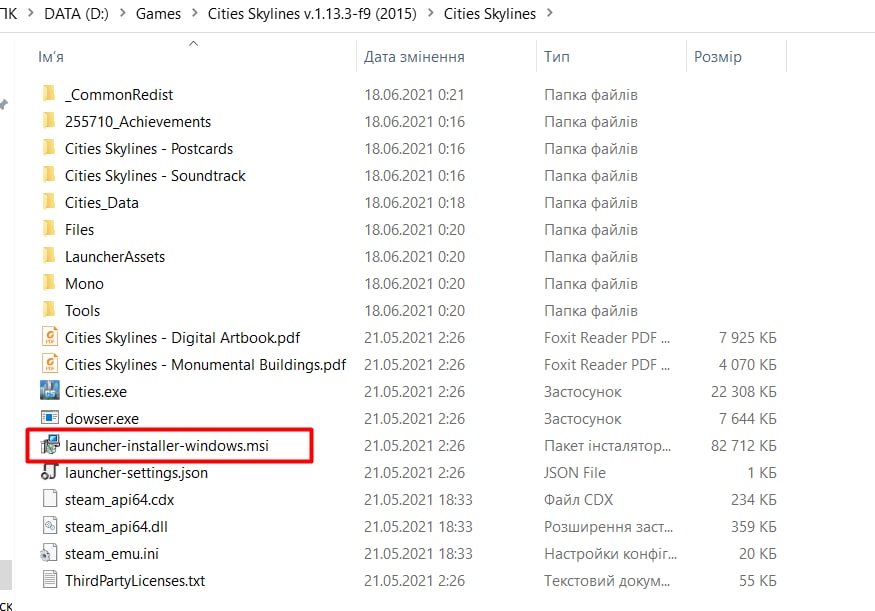The width and height of the screenshot is (875, 611).
Task: Select the 255710_Achievements folder icon
Action: 49,120
